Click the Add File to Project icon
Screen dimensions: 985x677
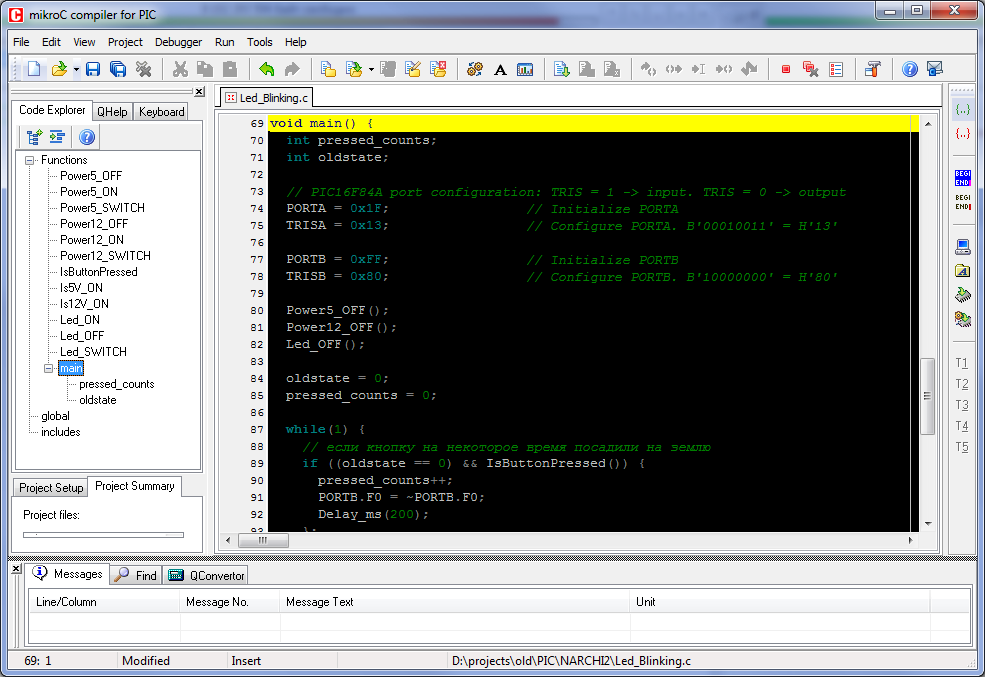click(562, 69)
